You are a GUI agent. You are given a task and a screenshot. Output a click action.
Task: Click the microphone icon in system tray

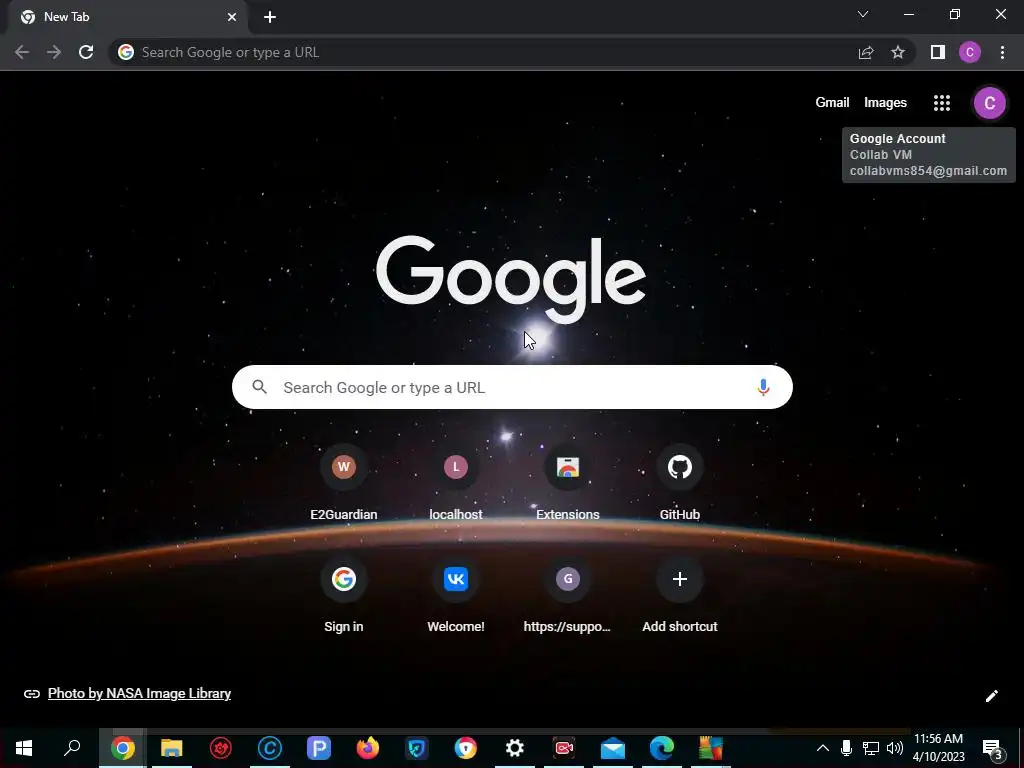pos(846,748)
